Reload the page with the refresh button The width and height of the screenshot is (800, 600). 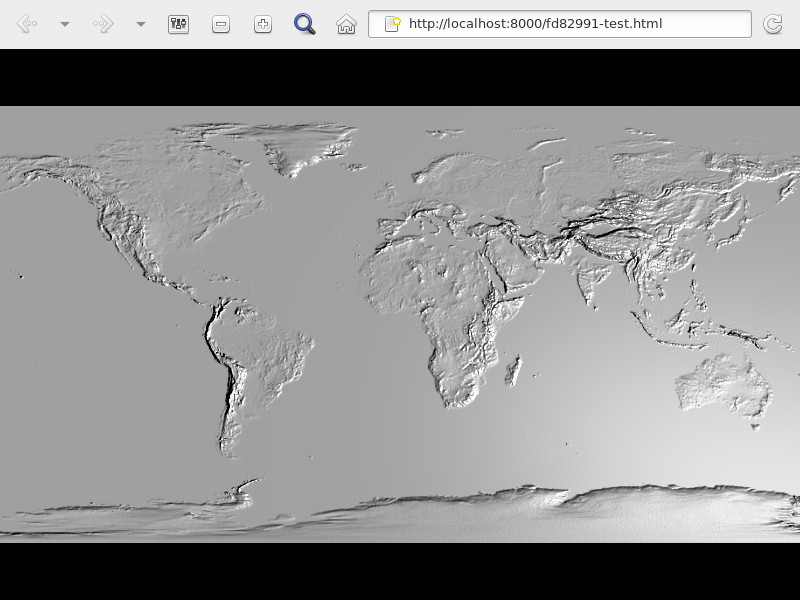(x=772, y=24)
